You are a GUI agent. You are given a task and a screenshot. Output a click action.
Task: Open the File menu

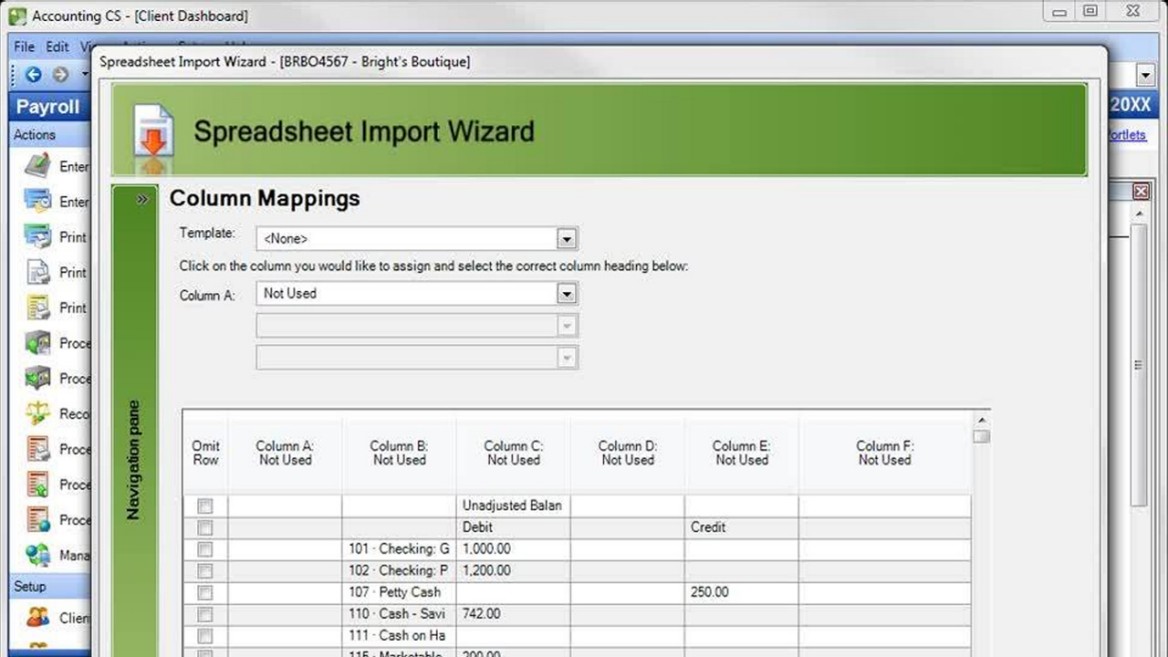[x=24, y=46]
